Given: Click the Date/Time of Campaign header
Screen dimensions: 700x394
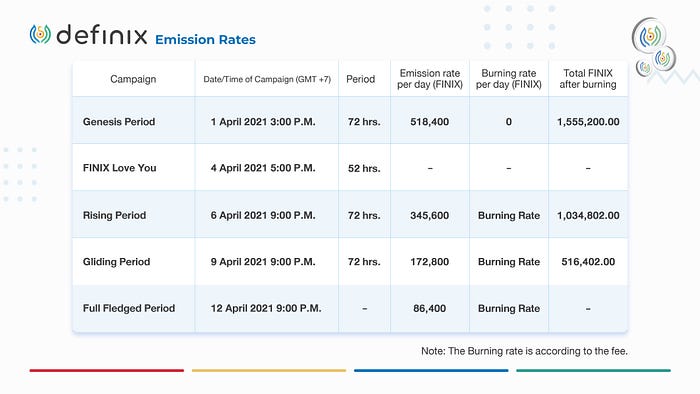Looking at the screenshot, I should pyautogui.click(x=267, y=79).
